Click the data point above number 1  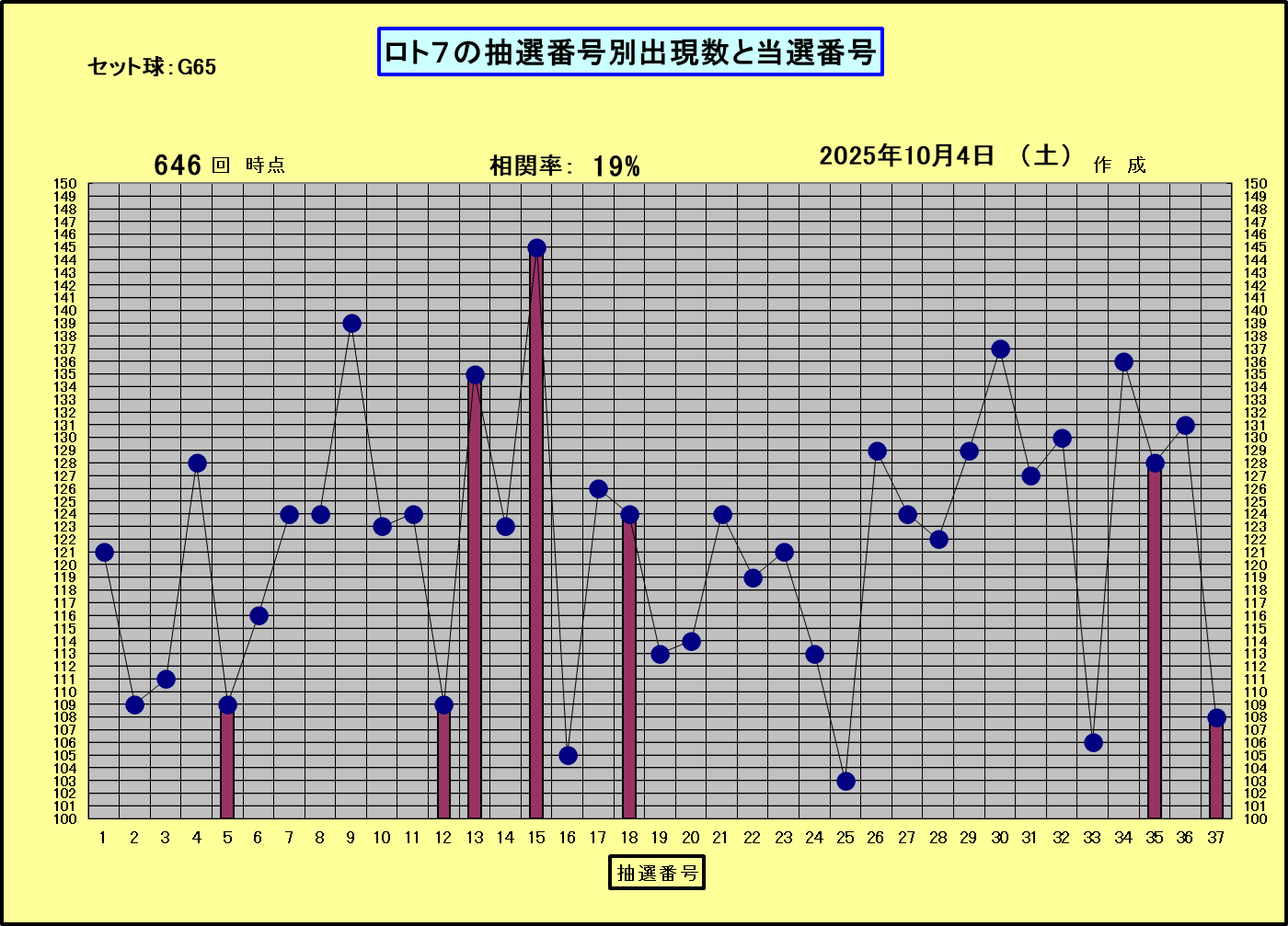coord(104,553)
